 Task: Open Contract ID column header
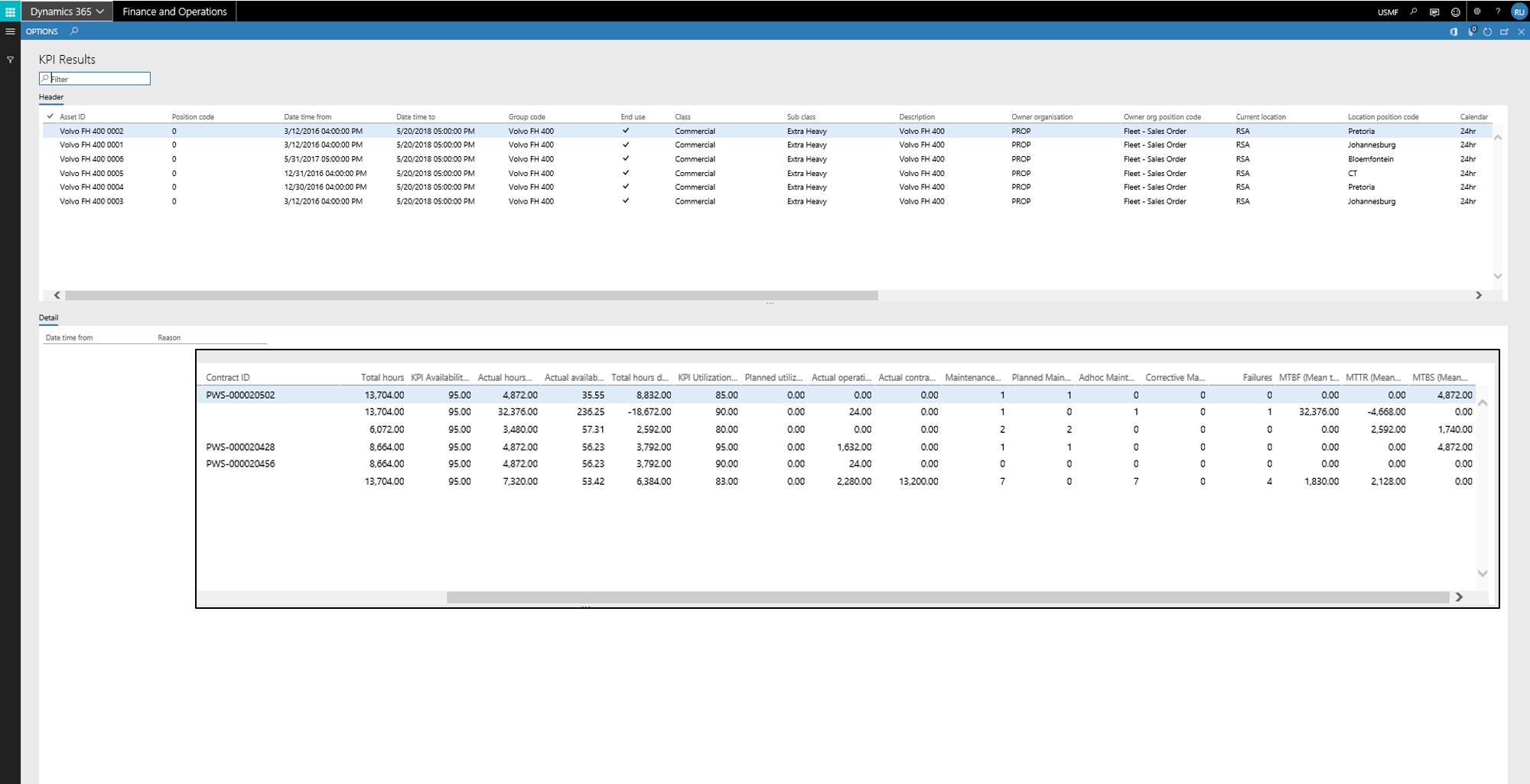tap(228, 377)
